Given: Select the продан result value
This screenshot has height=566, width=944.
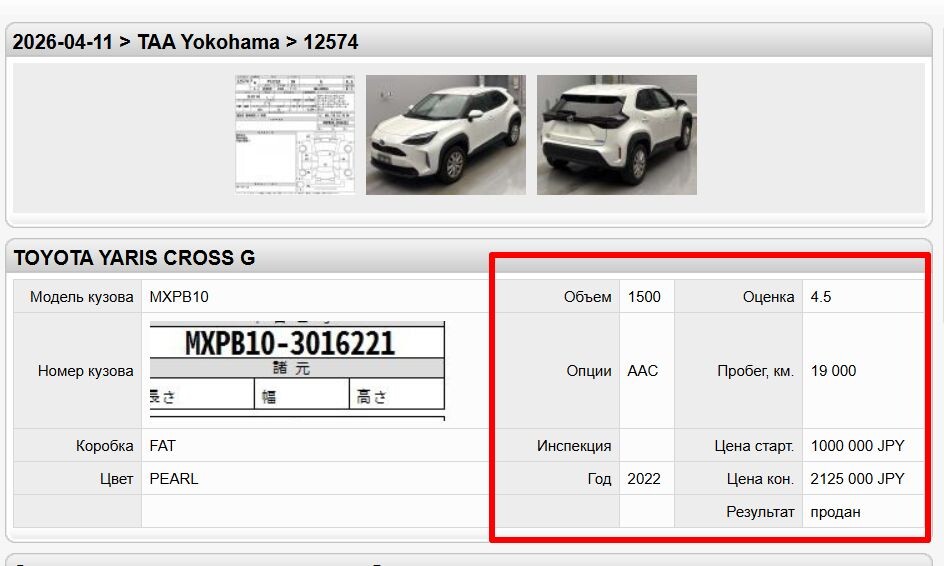Looking at the screenshot, I should (x=836, y=512).
